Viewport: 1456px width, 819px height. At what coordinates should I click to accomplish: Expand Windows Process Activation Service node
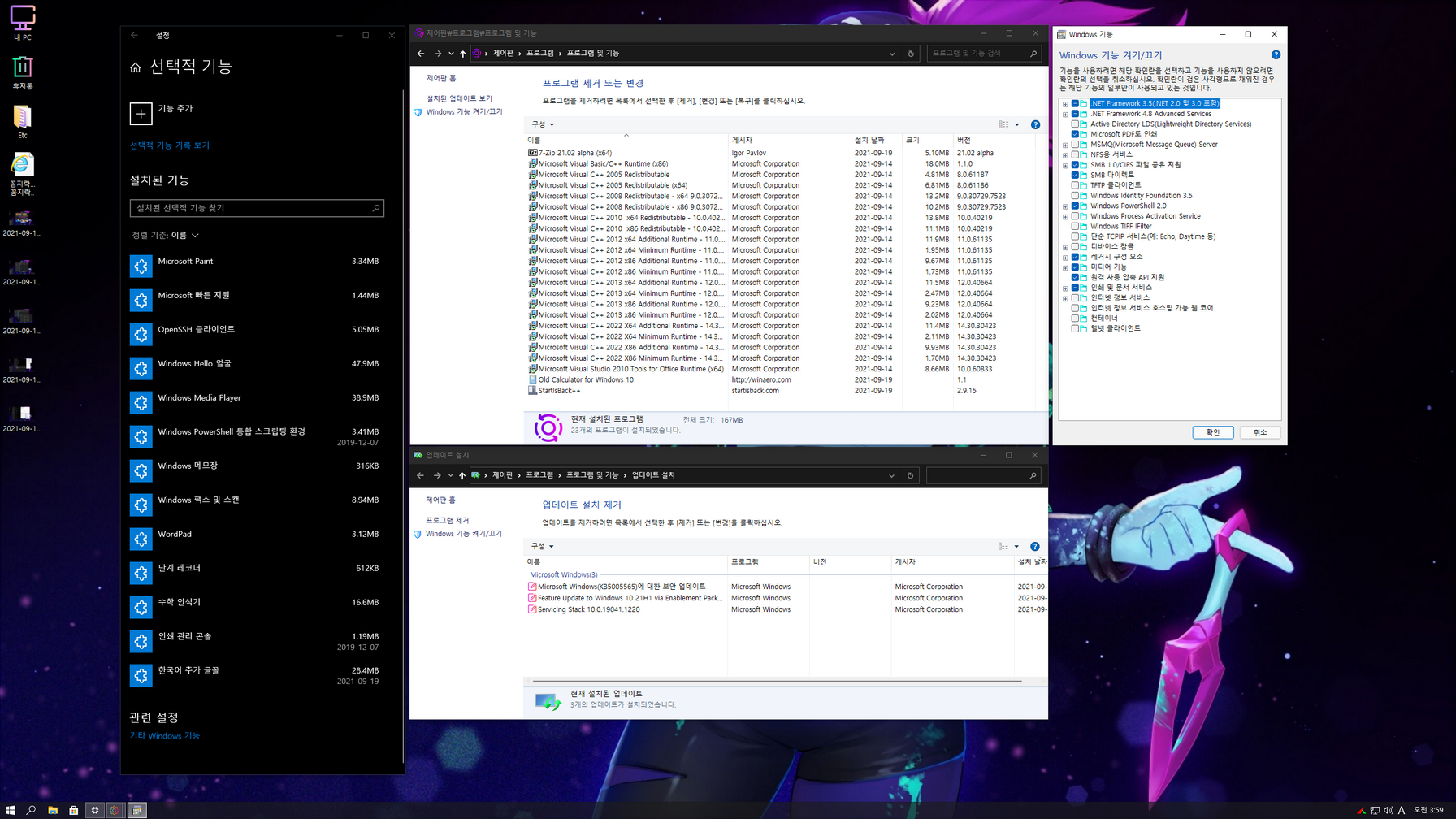click(1065, 216)
